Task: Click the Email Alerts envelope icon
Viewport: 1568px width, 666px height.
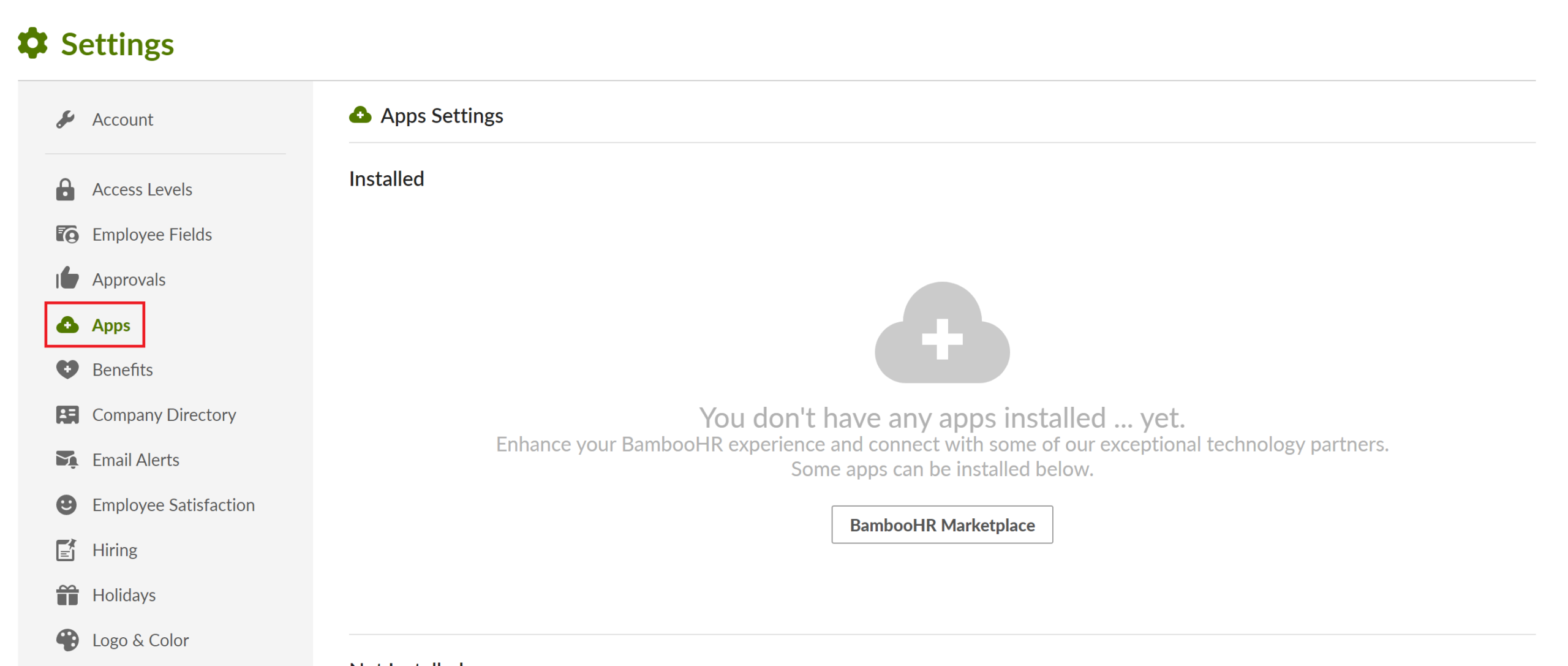Action: 67,460
